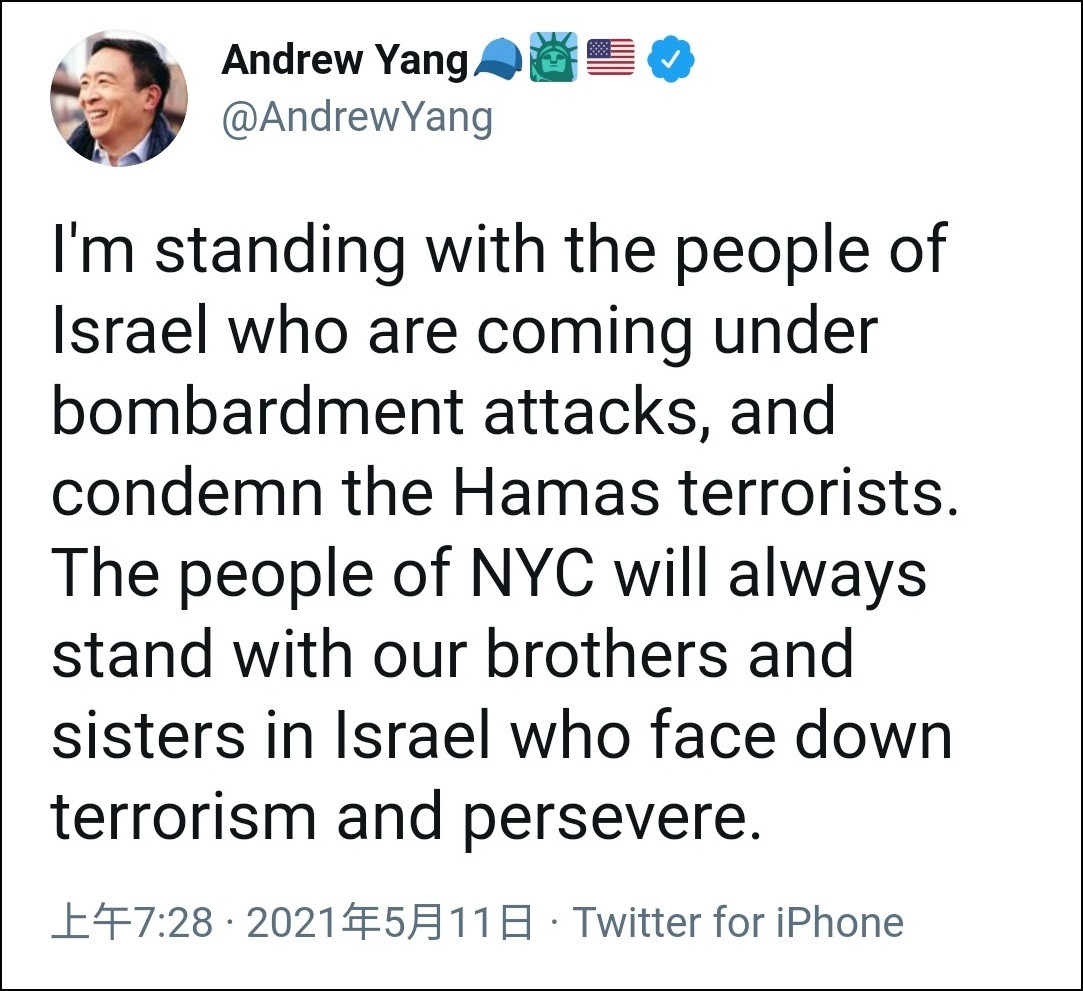Click the American flag emoji
Screen dimensions: 1083x991
611,58
